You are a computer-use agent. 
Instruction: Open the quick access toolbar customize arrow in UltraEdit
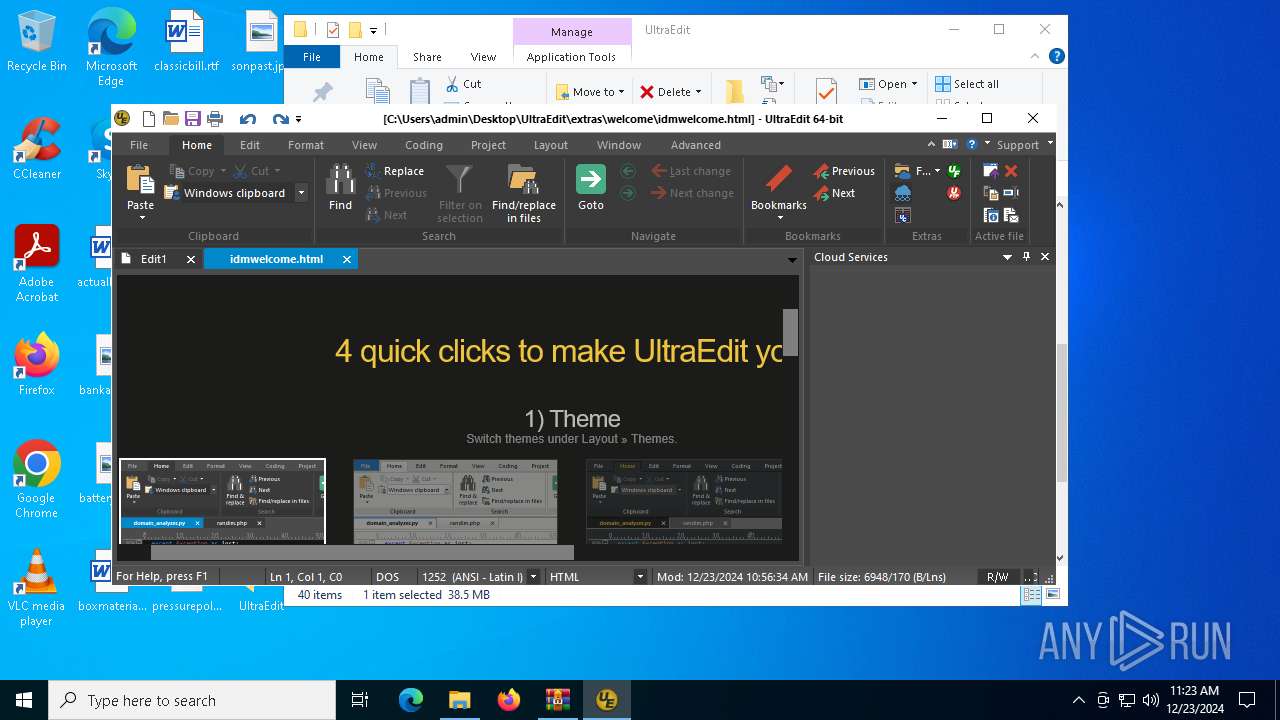coord(298,119)
